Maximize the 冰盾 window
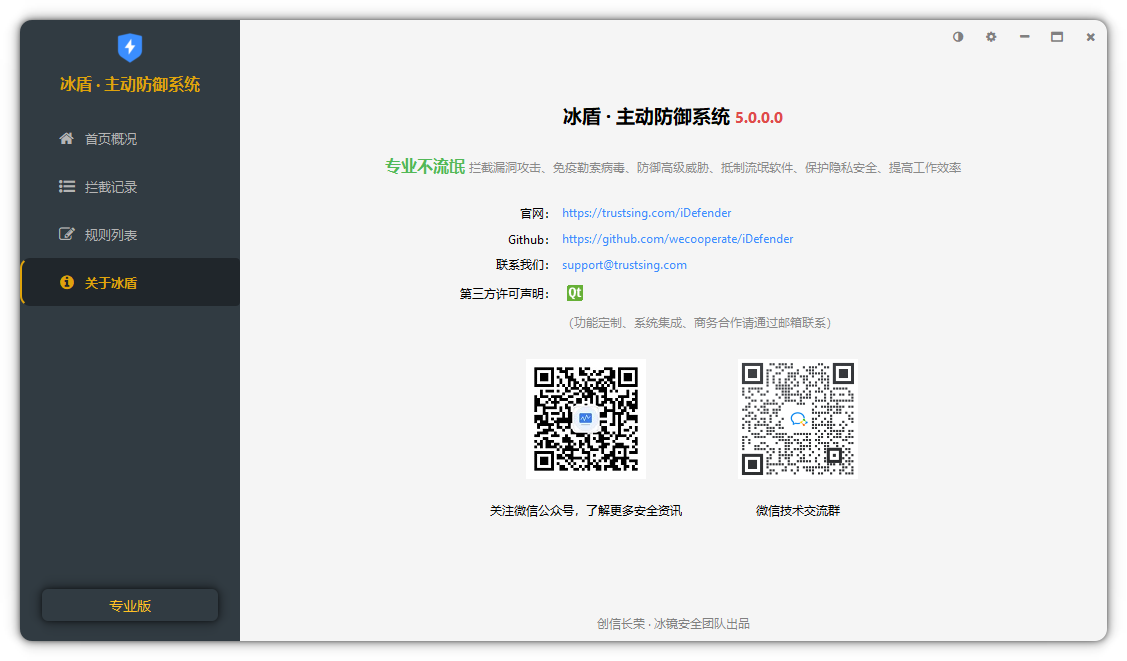 [x=1057, y=37]
